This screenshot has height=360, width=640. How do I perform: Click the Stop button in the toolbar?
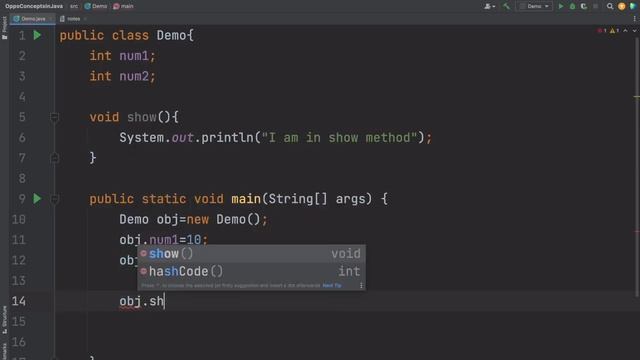(x=595, y=6)
